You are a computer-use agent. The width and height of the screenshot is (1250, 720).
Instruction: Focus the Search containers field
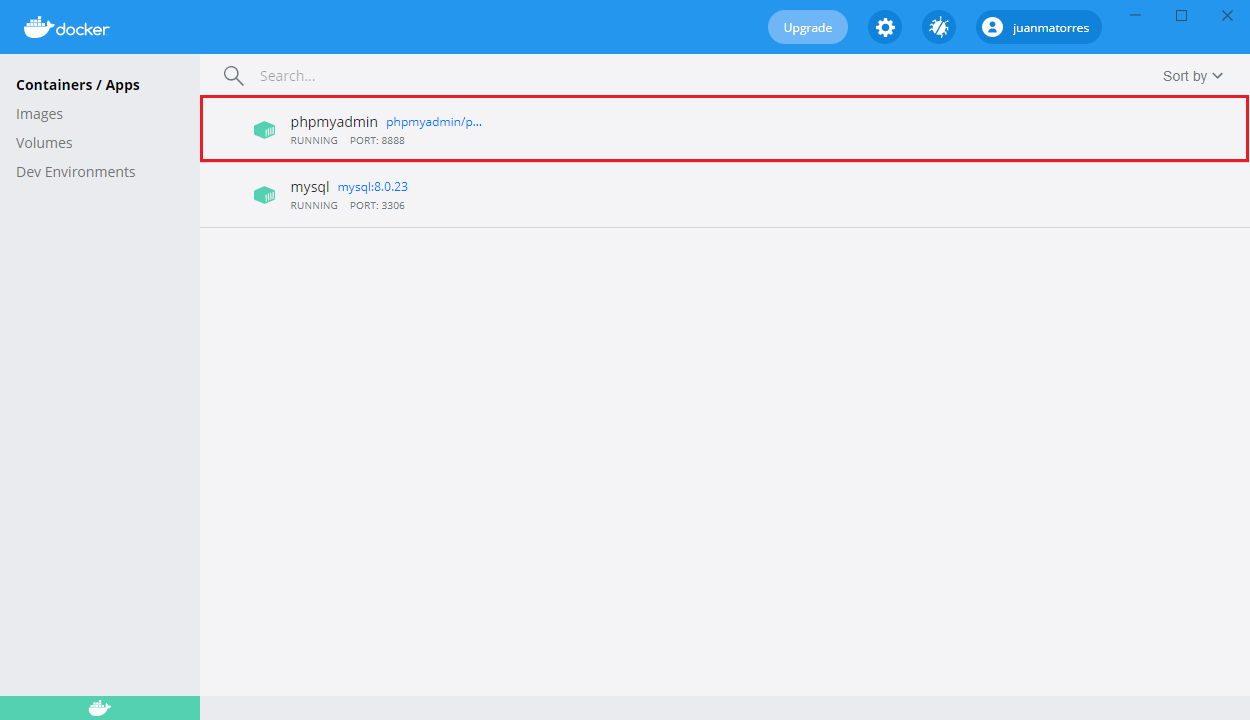pos(600,76)
